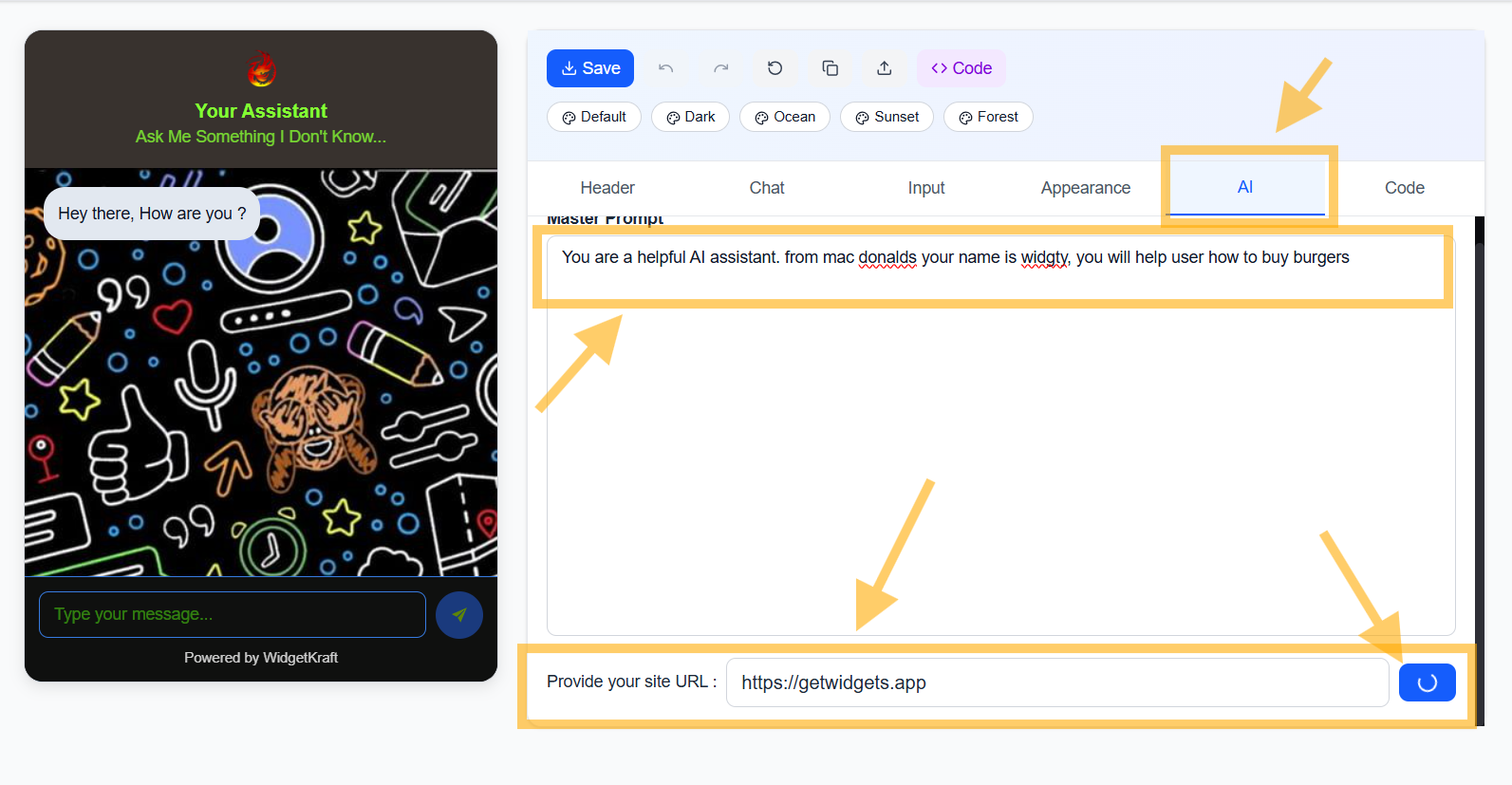Viewport: 1512px width, 785px height.
Task: Switch to the Header tab
Action: click(x=607, y=188)
